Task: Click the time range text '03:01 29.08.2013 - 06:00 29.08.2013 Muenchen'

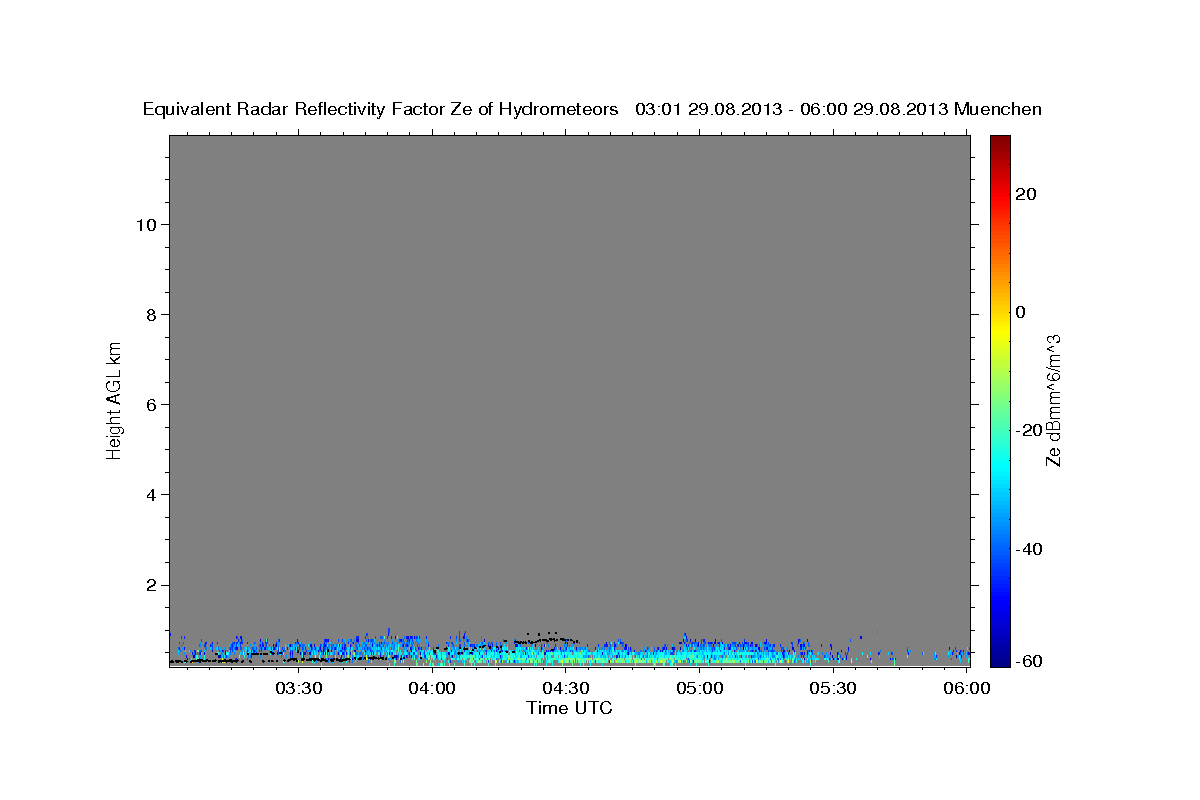Action: 838,110
